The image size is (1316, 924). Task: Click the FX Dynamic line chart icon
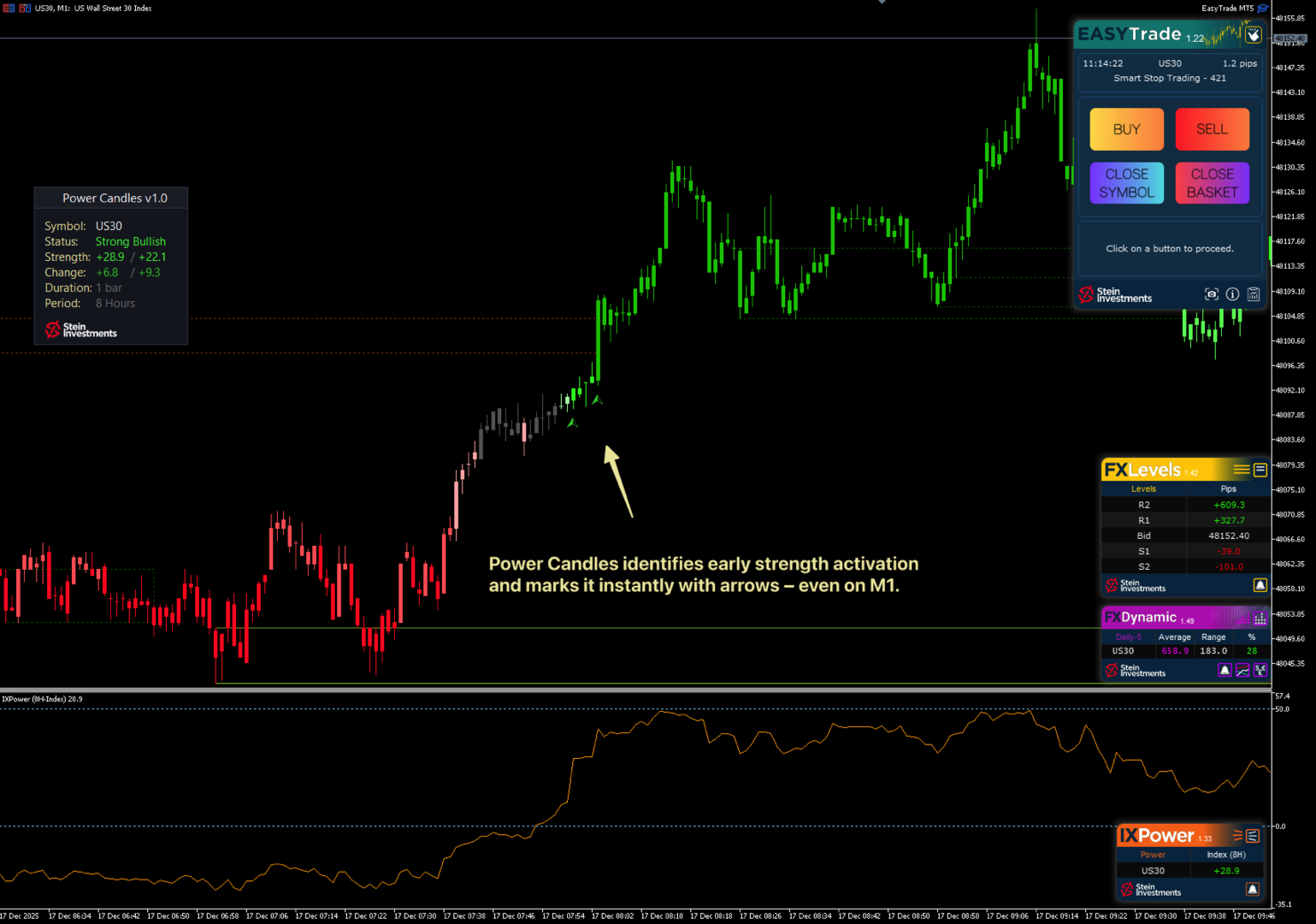tap(1242, 671)
